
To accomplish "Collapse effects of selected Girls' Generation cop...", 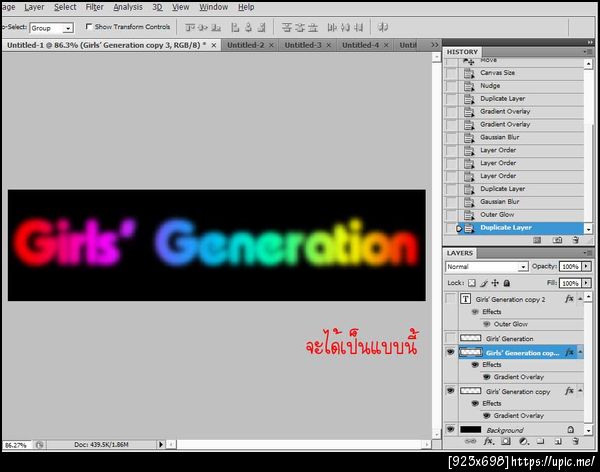I will (x=580, y=352).
